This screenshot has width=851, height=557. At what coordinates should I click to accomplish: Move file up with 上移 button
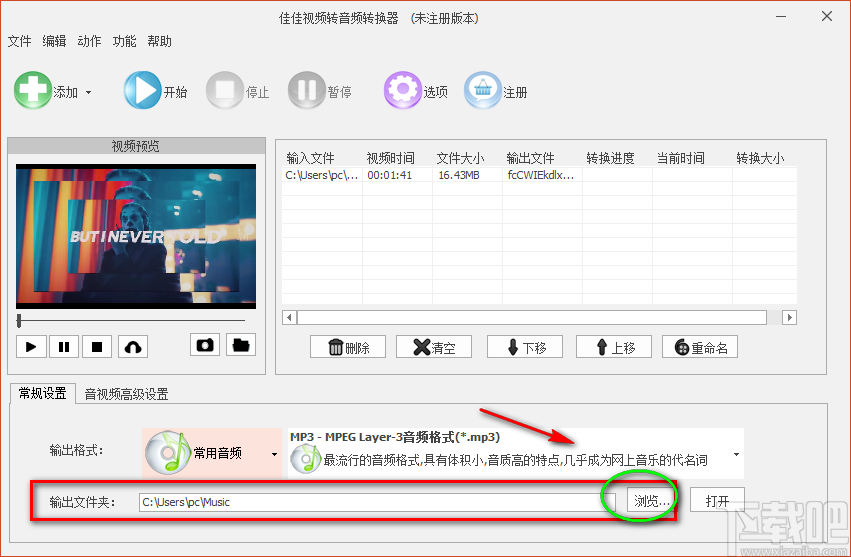614,347
